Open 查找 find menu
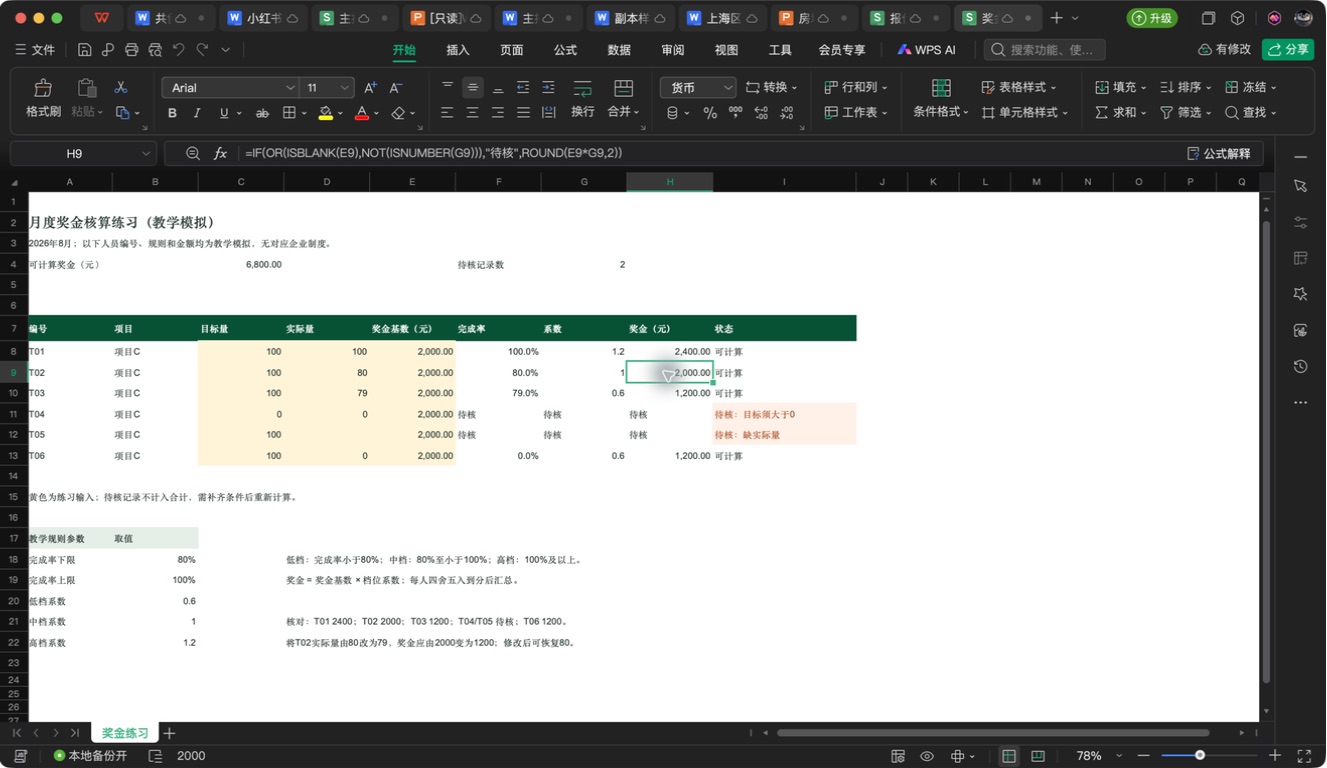The height and width of the screenshot is (768, 1327). (1250, 113)
